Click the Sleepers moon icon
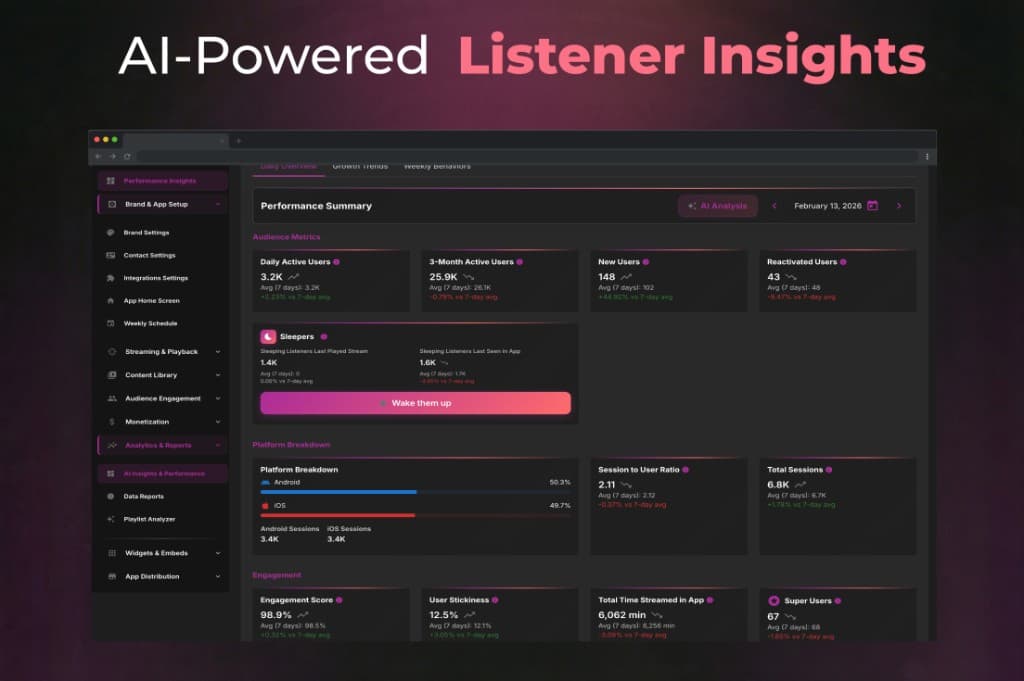The height and width of the screenshot is (681, 1024). click(x=268, y=337)
